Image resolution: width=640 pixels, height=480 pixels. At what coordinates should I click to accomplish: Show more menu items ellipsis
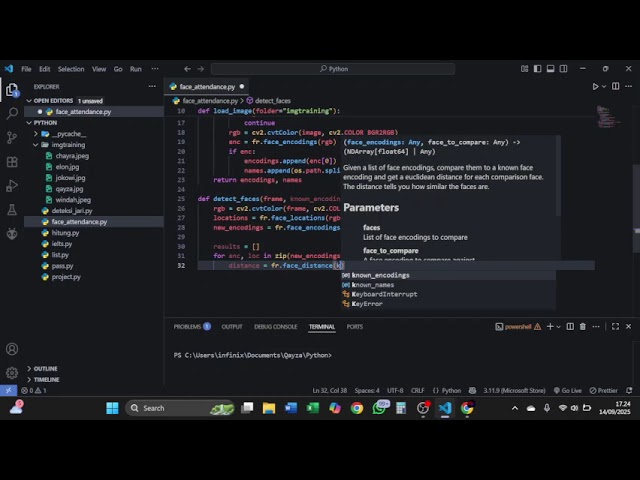point(155,69)
